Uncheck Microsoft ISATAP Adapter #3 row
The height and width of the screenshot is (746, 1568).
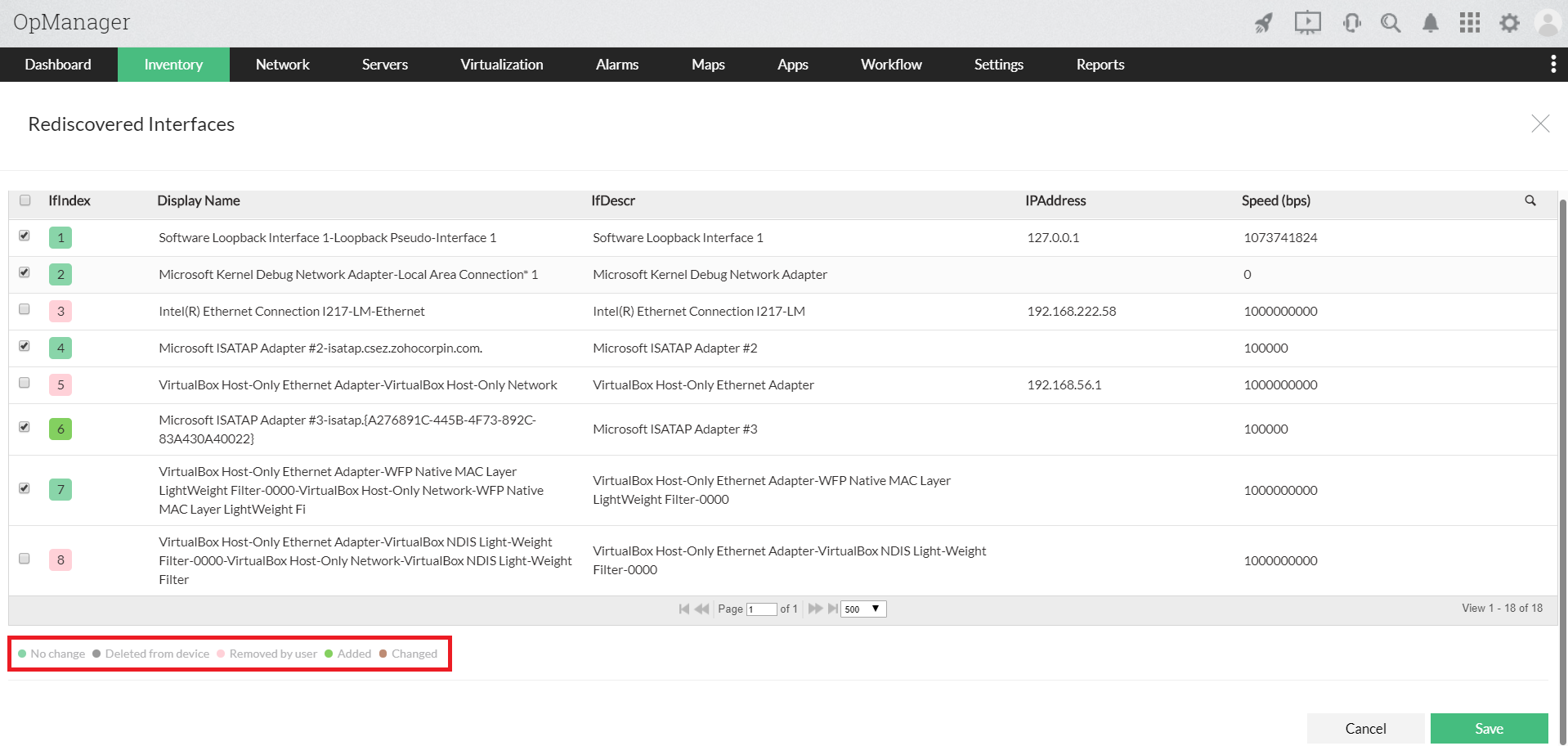[x=25, y=427]
